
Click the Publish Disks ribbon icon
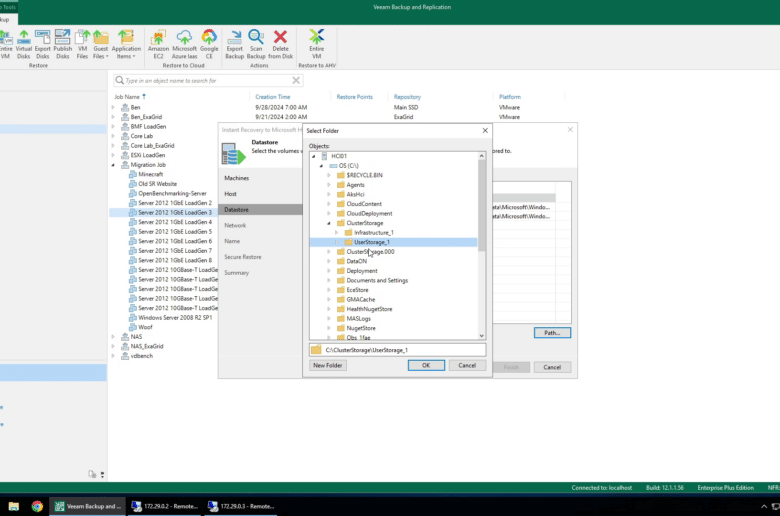pyautogui.click(x=63, y=44)
